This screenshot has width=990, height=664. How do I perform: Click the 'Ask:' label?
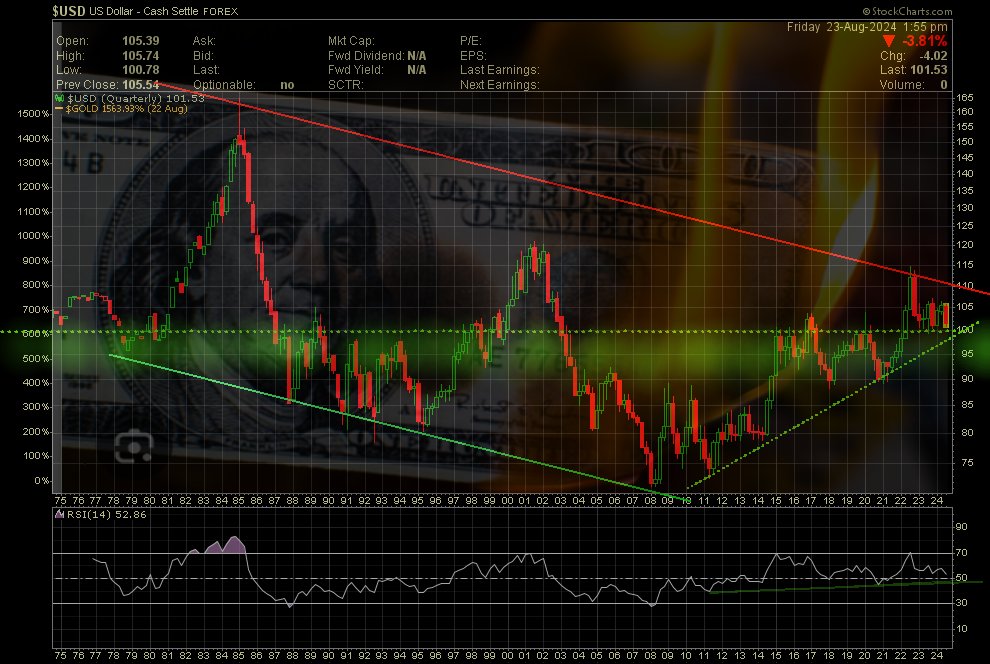click(204, 41)
